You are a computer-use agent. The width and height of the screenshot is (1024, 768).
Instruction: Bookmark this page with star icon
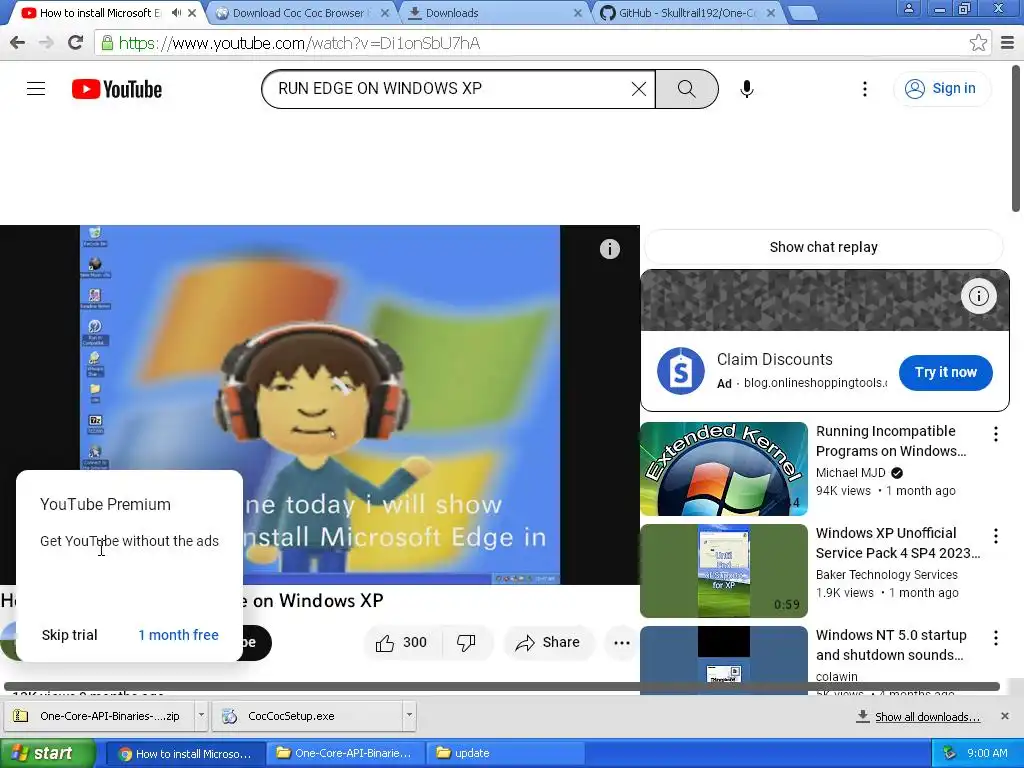click(978, 43)
